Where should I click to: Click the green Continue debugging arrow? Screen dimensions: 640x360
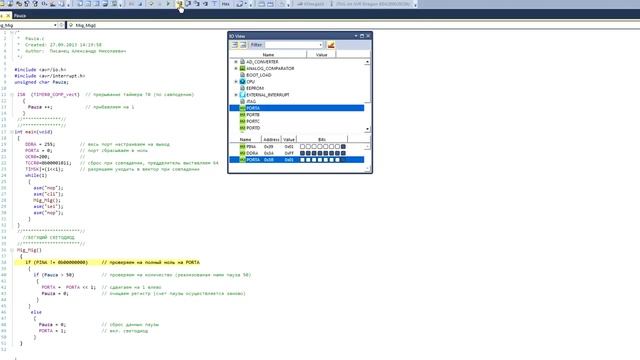pyautogui.click(x=168, y=4)
